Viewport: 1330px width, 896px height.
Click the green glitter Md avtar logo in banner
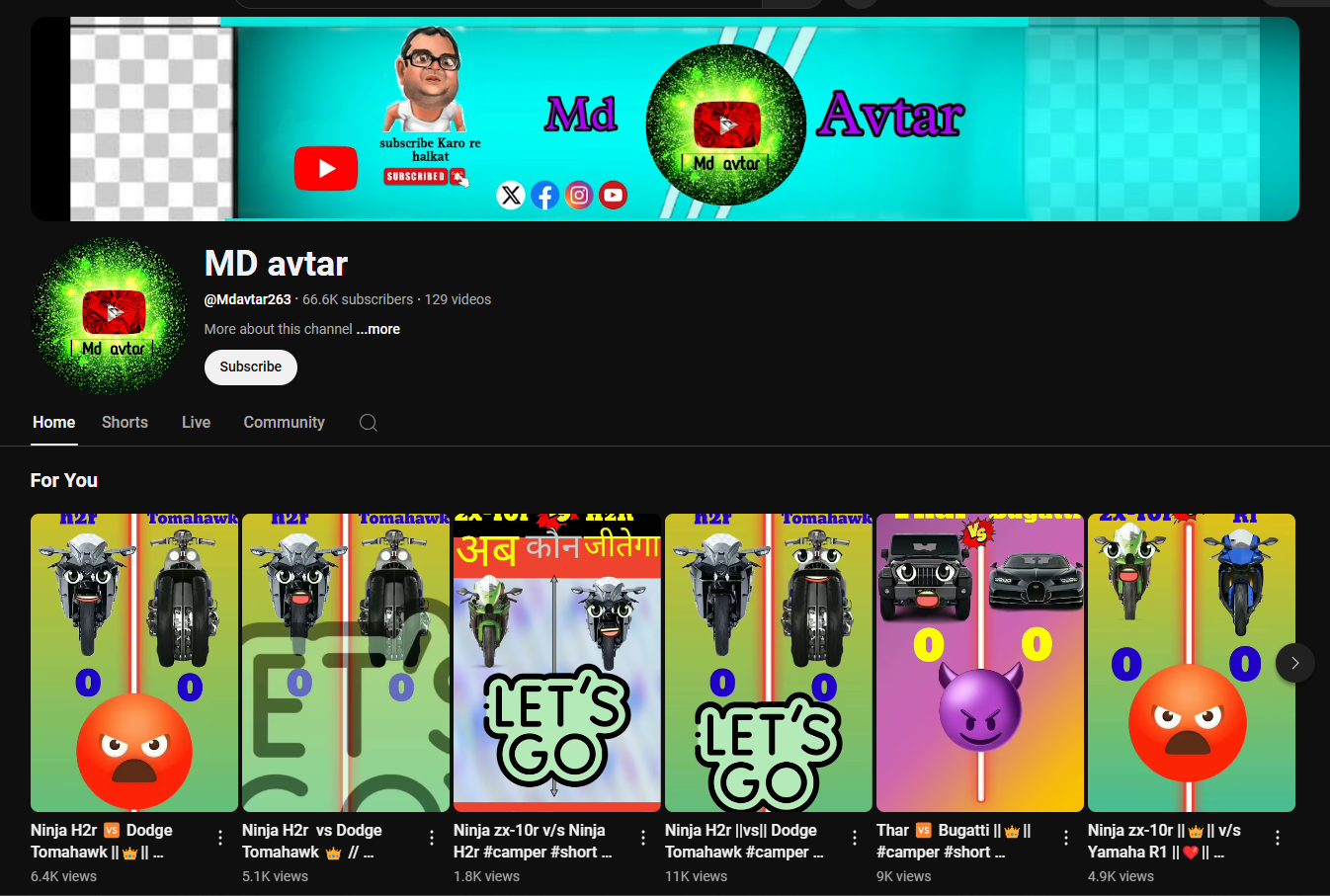pos(726,125)
